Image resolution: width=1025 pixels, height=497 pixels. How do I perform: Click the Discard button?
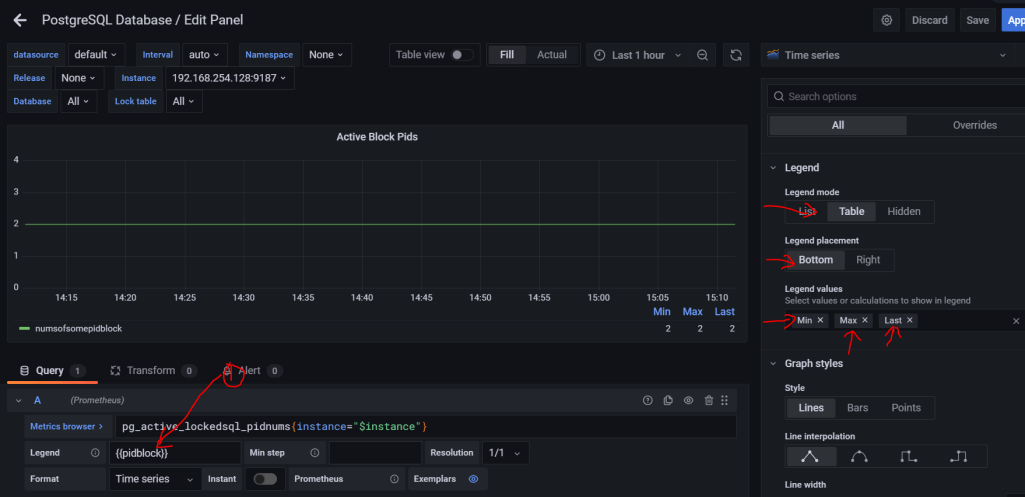click(929, 20)
